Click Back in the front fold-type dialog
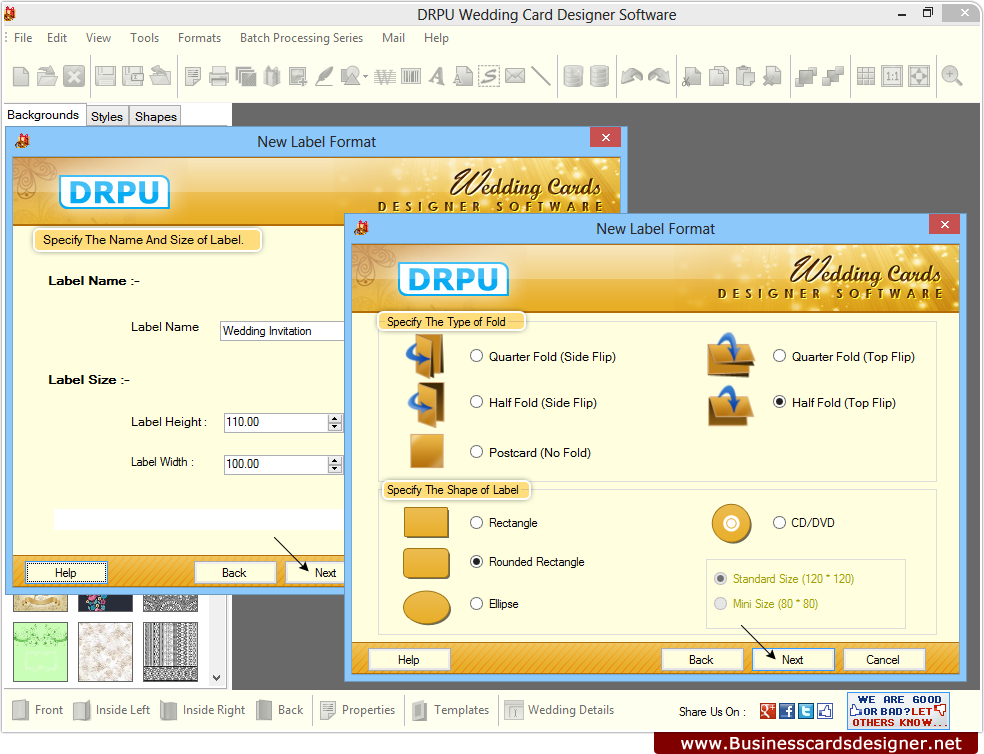Image resolution: width=984 pixels, height=754 pixels. (701, 659)
